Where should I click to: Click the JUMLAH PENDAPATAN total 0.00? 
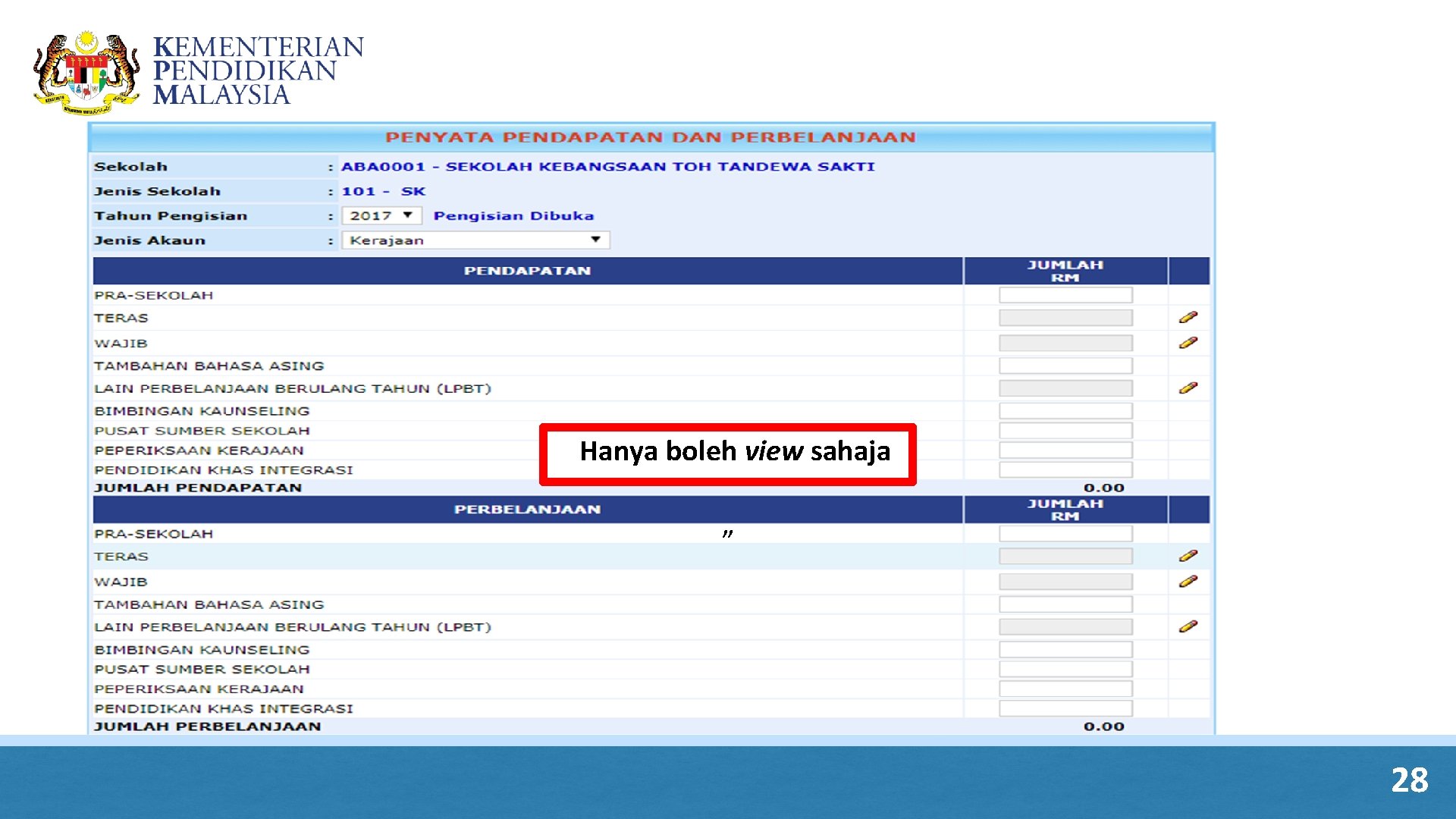coord(1103,488)
